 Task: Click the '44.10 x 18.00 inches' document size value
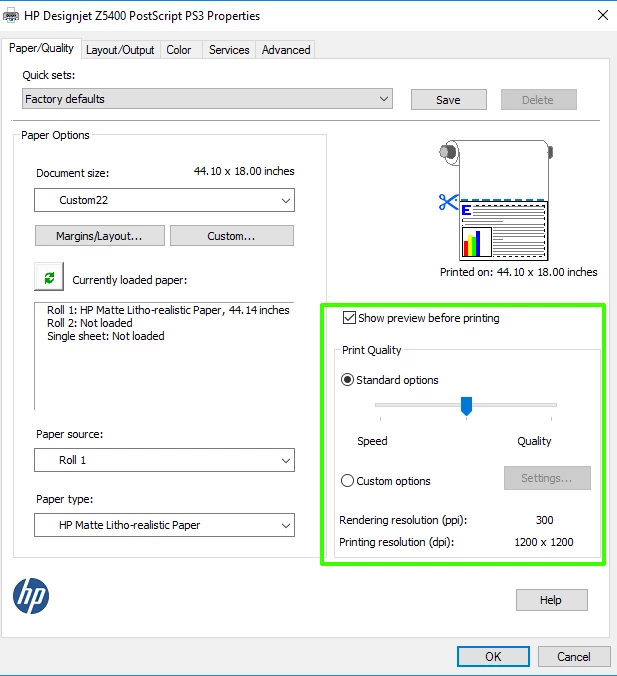(x=244, y=171)
